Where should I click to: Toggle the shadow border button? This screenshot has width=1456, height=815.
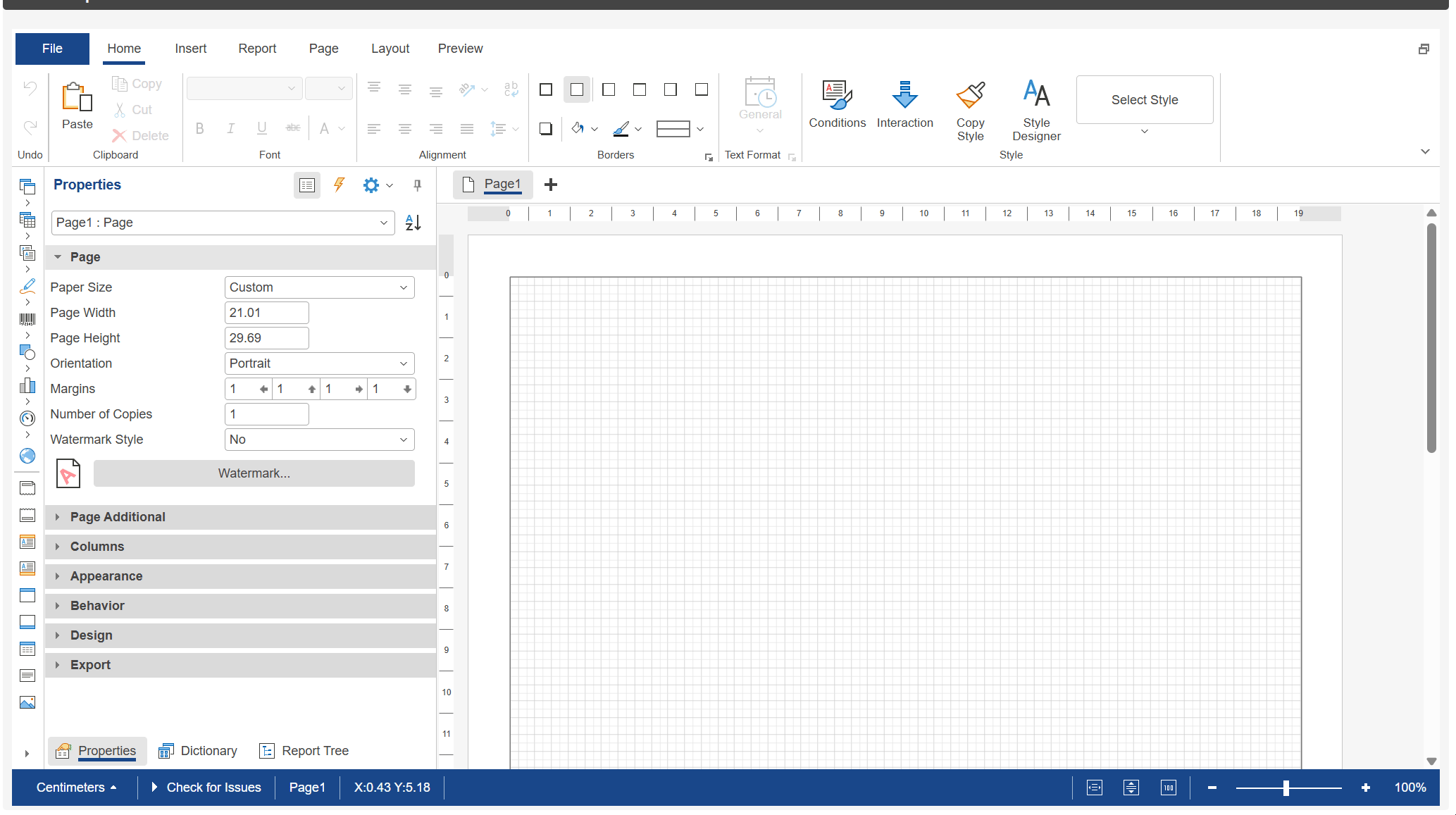pyautogui.click(x=546, y=129)
